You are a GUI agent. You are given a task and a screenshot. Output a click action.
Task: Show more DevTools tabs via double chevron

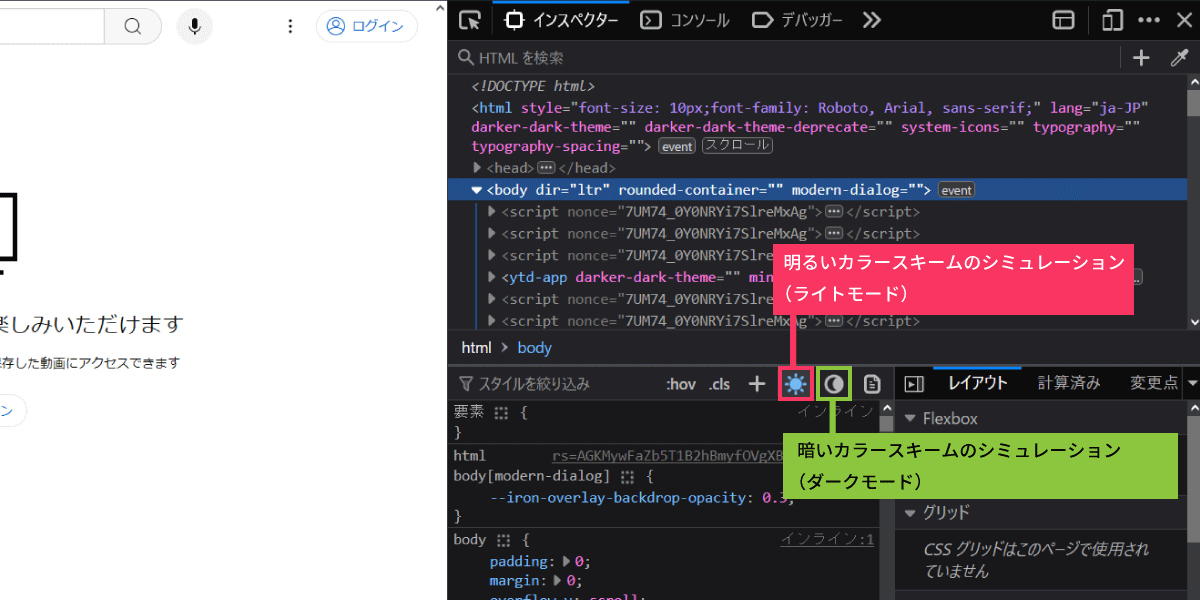point(871,20)
